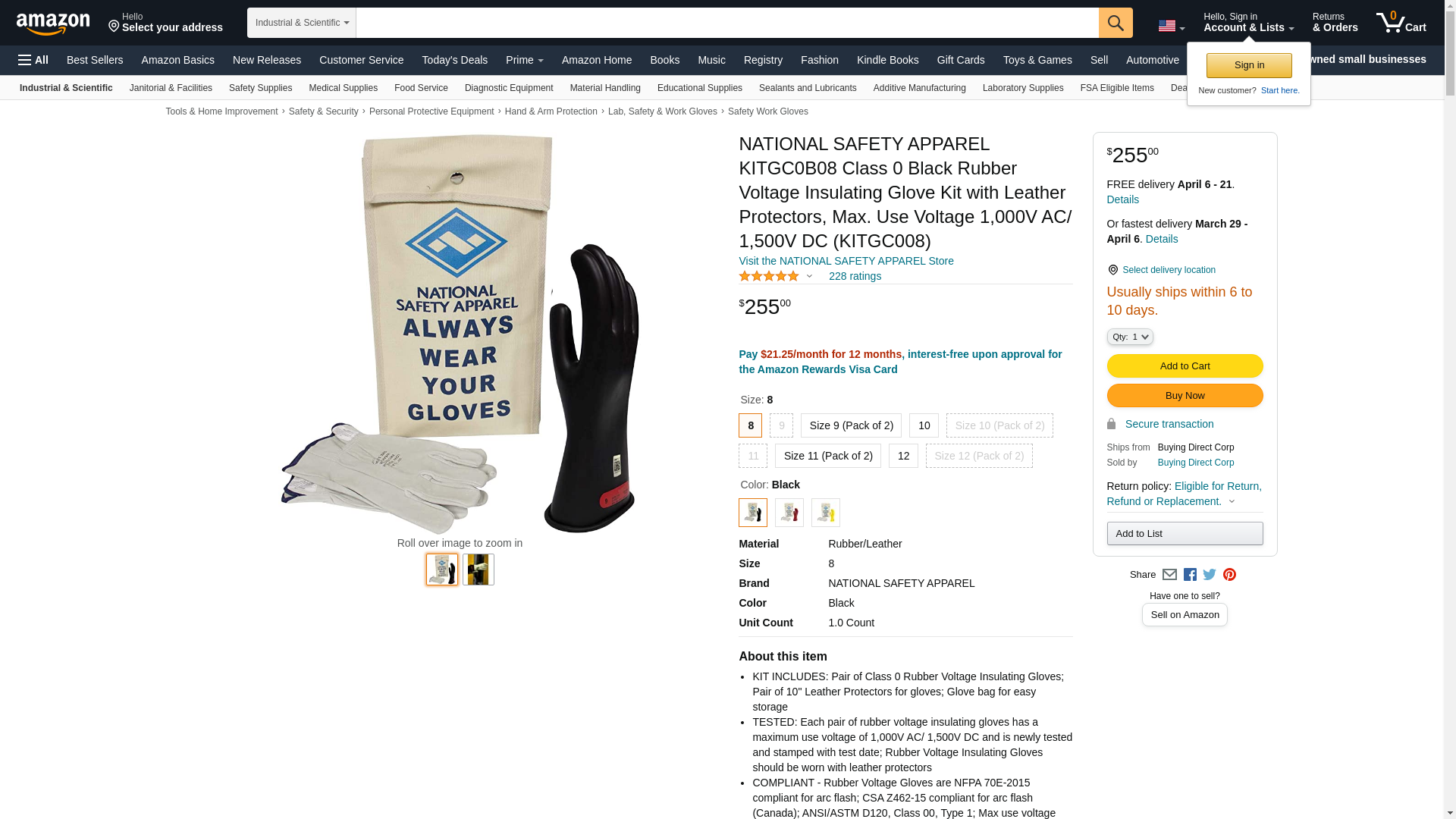Click the Add to Cart button
The width and height of the screenshot is (1456, 819).
pyautogui.click(x=1185, y=366)
